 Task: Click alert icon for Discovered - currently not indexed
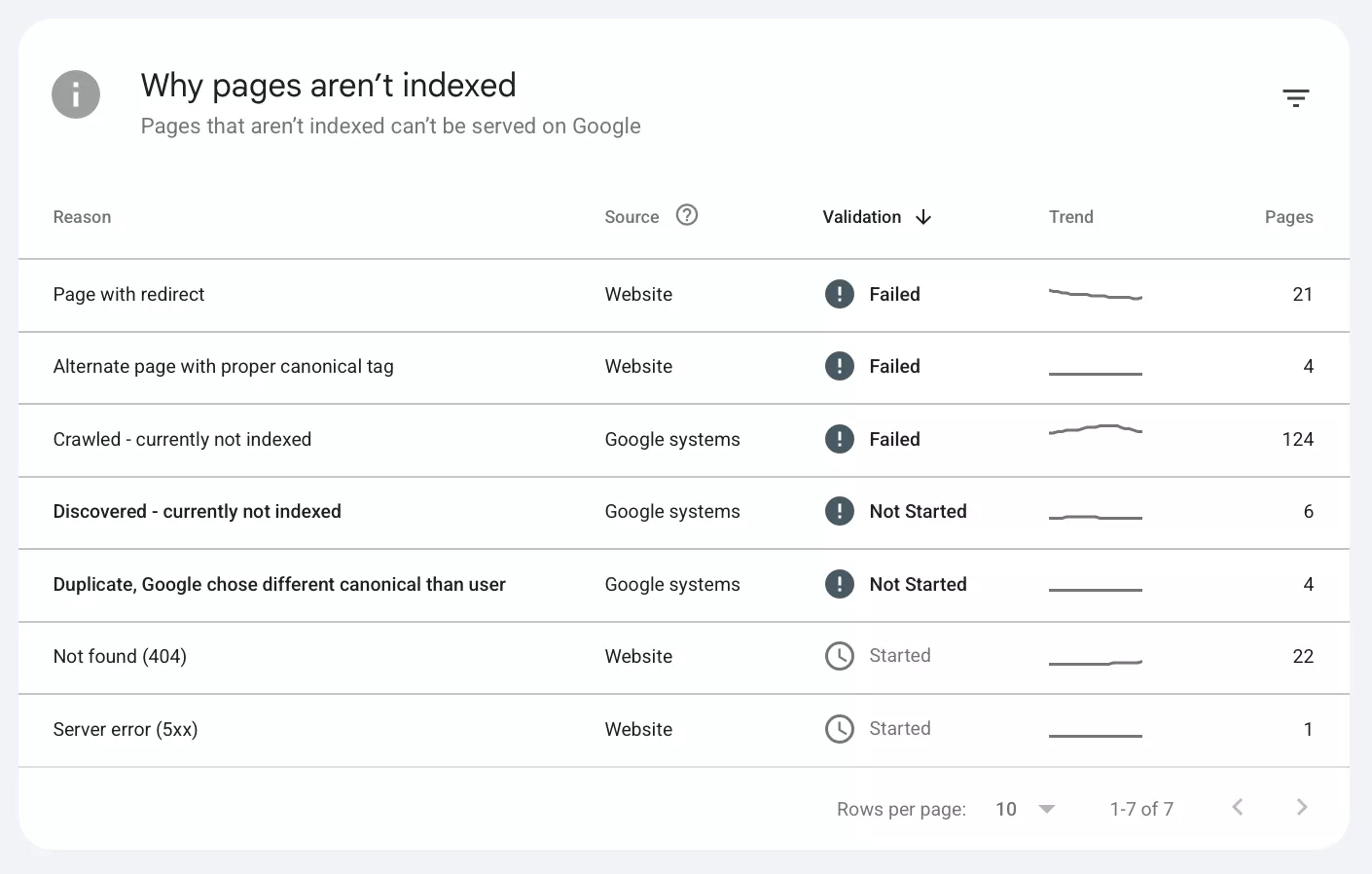(x=840, y=511)
